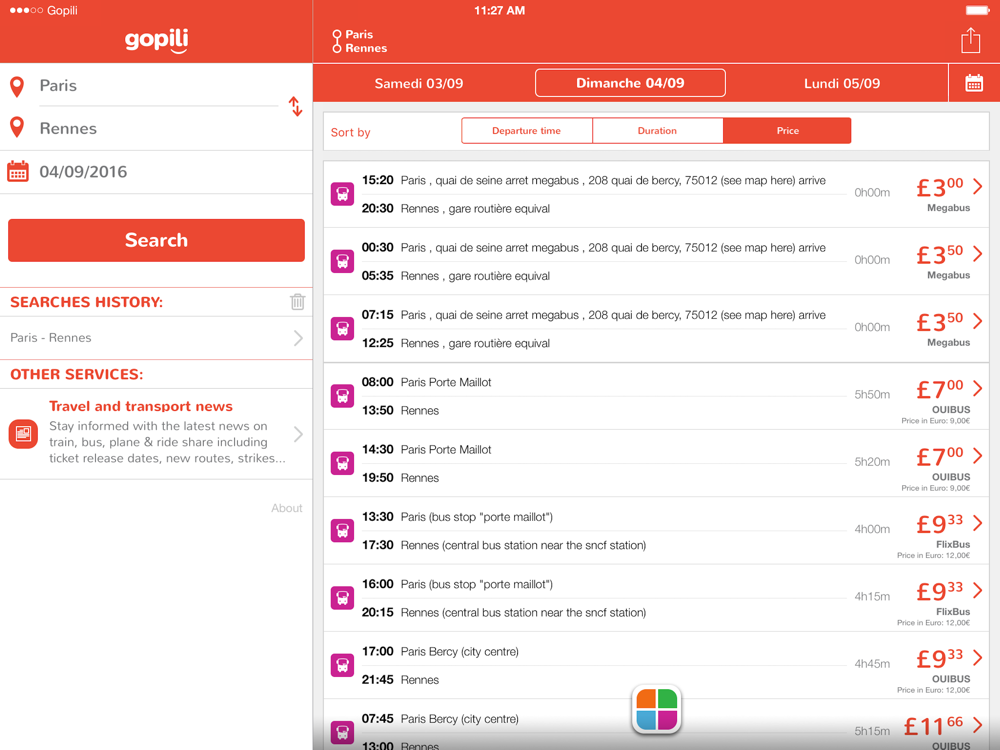
Task: Delete search history with trash icon
Action: [x=297, y=301]
